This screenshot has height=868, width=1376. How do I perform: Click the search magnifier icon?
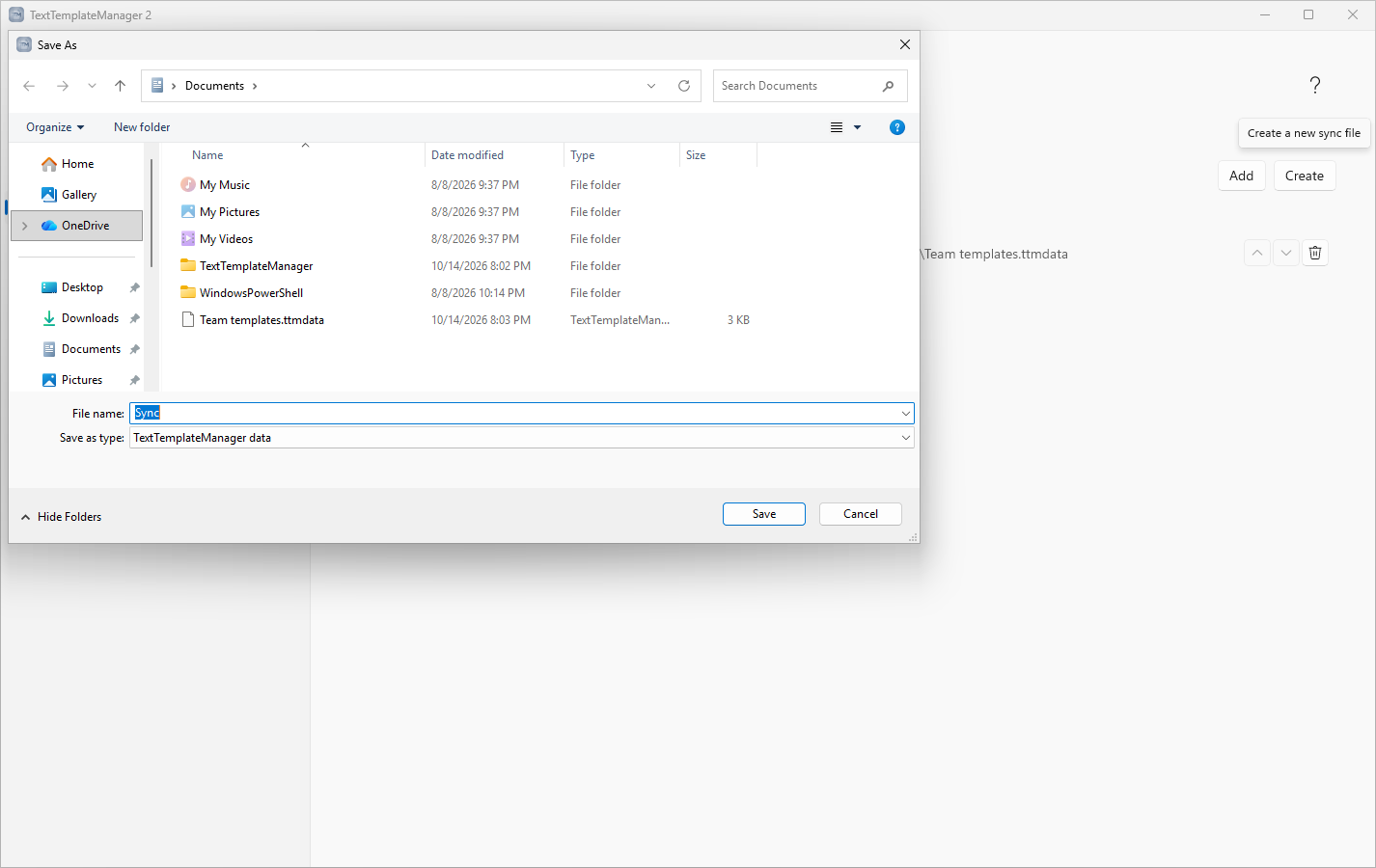tap(888, 86)
